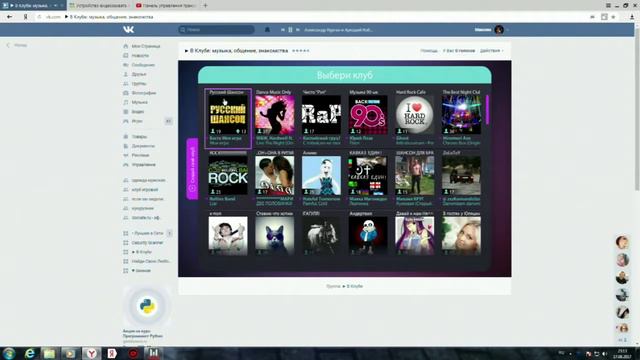Image resolution: width=640 pixels, height=360 pixels.
Task: Select the purple-haired anime girl club
Action: (x=414, y=236)
